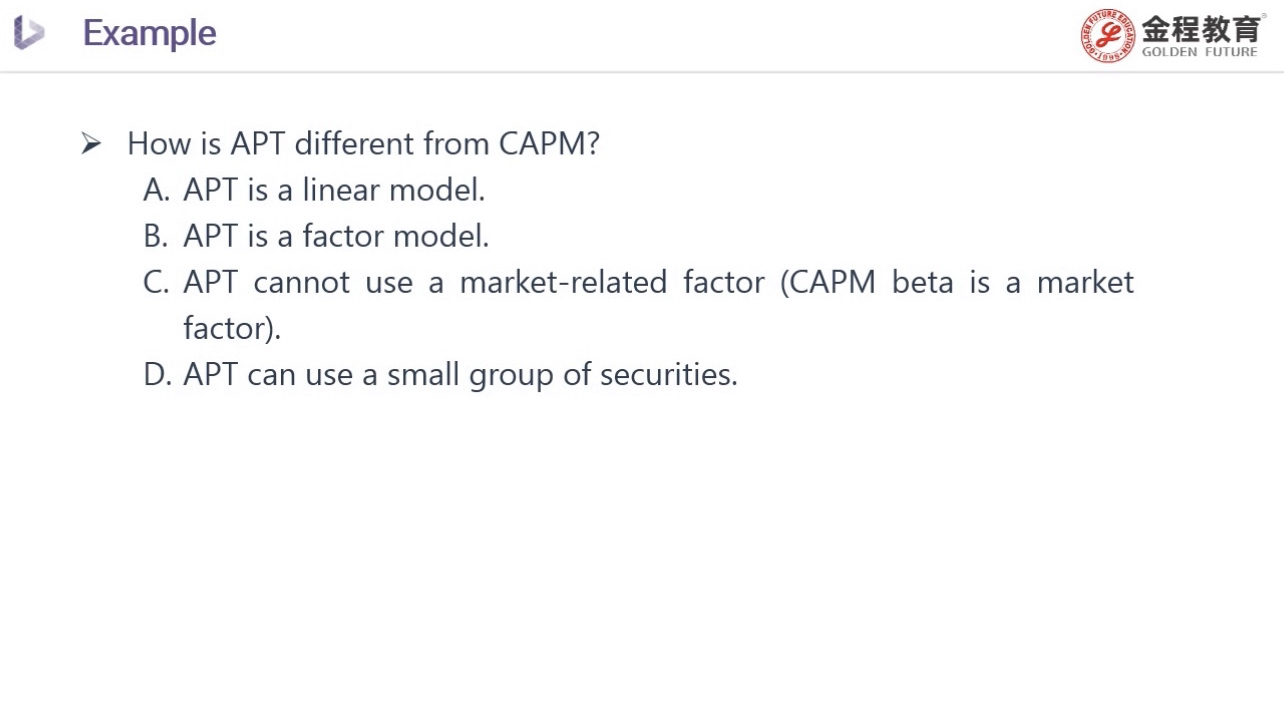Image resolution: width=1284 pixels, height=714 pixels.
Task: Choose answer letter C
Action: click(x=156, y=282)
